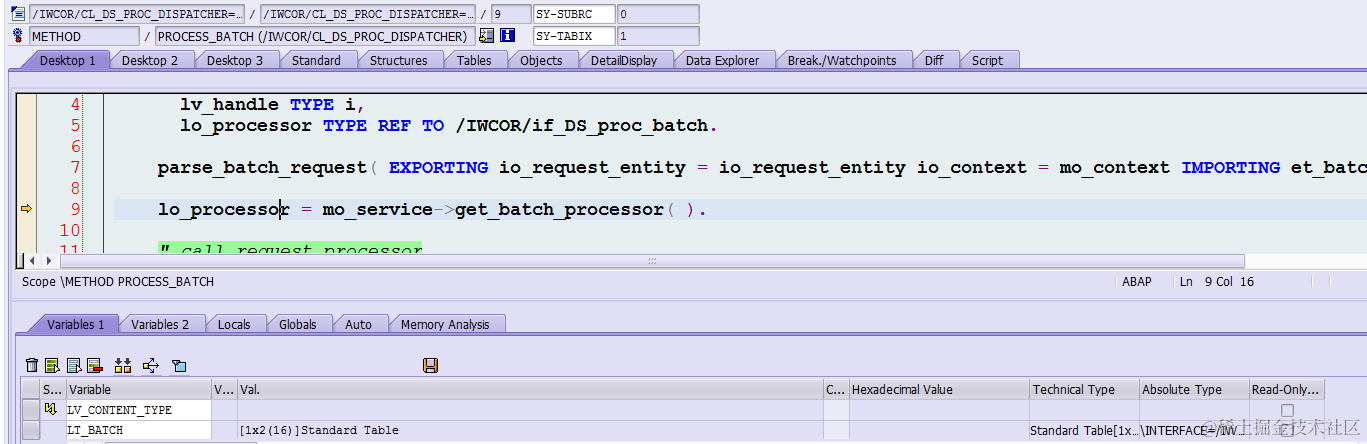The image size is (1367, 444).
Task: Click the third list icon in variables toolbar
Action: pos(73,365)
